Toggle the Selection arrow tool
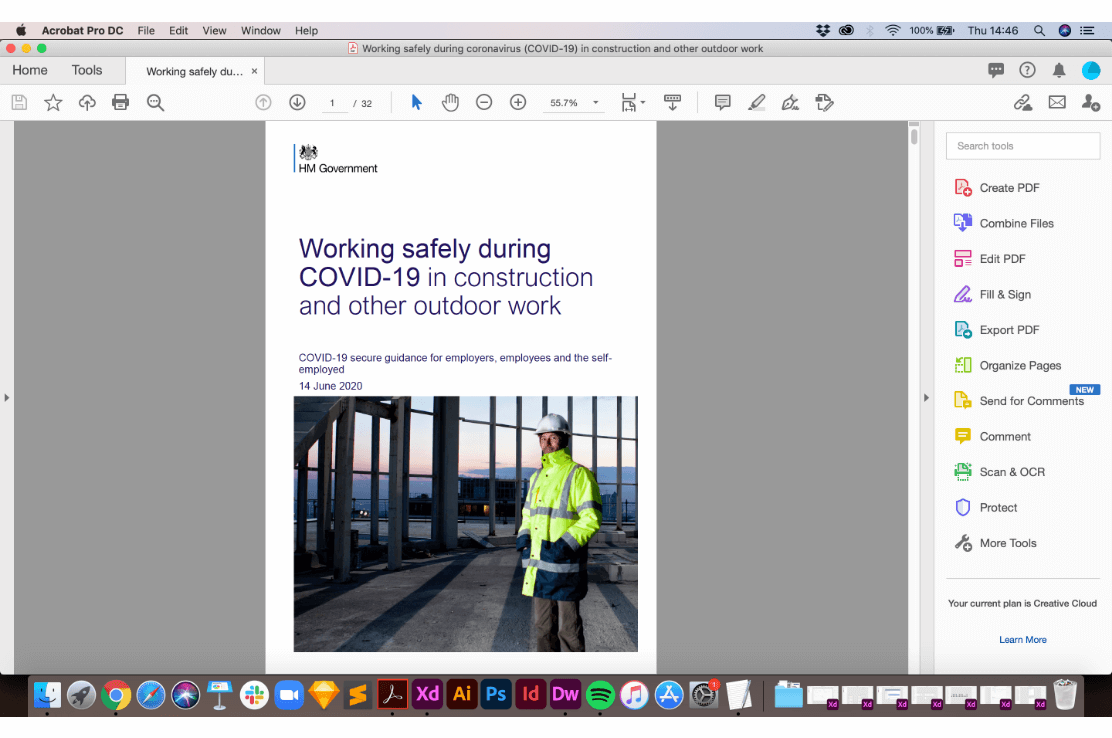Screen dimensions: 1112x738 [x=417, y=102]
